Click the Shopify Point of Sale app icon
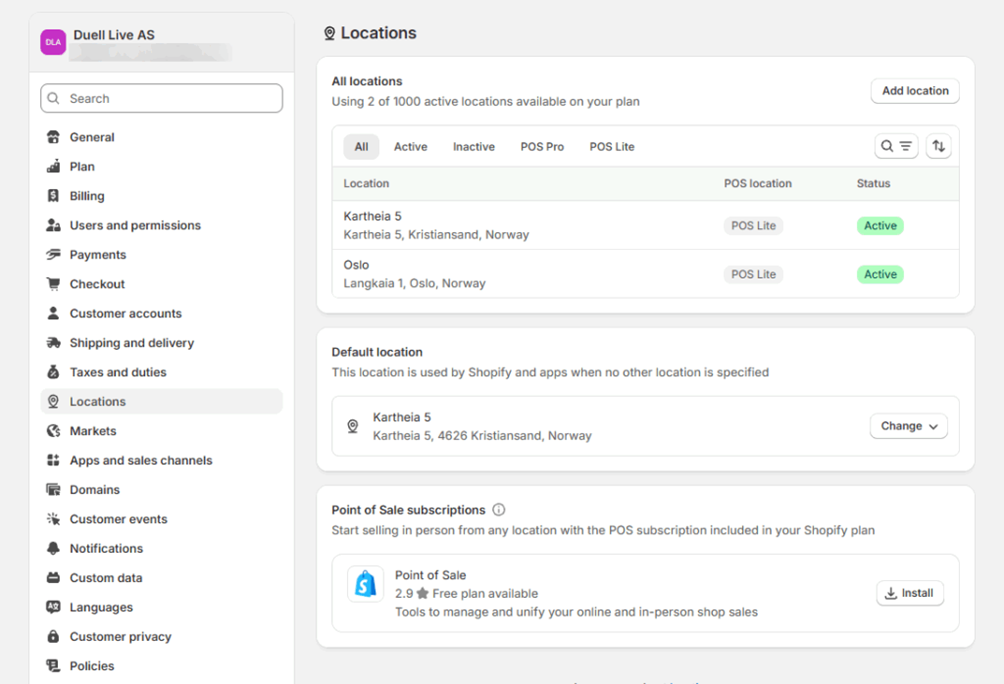The width and height of the screenshot is (1004, 684). pyautogui.click(x=366, y=584)
